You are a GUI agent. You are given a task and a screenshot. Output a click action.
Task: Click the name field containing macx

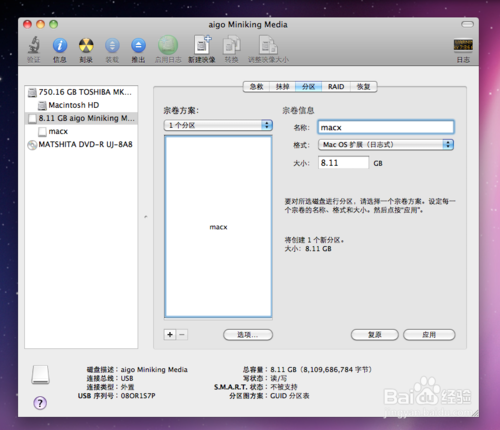tap(386, 127)
